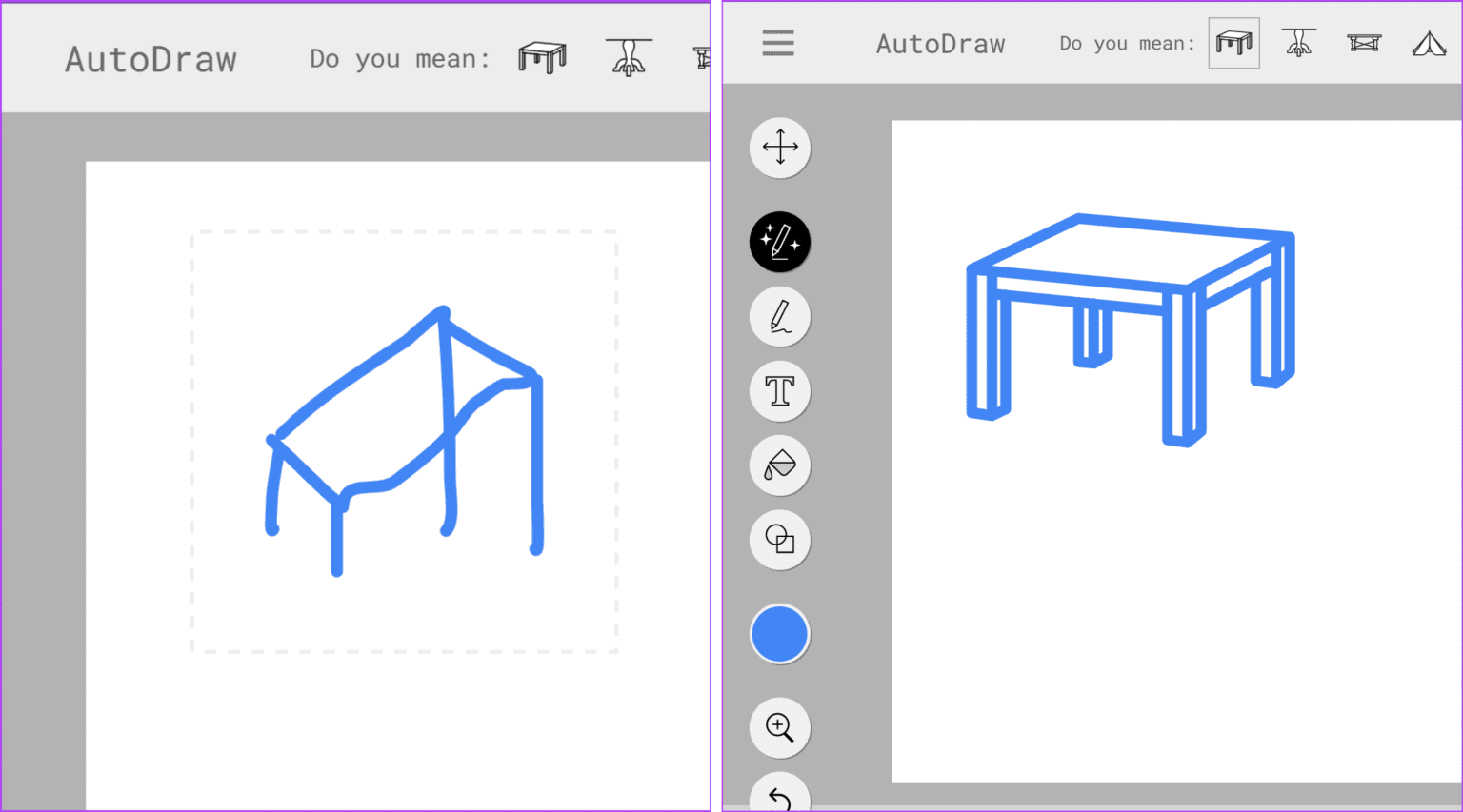Open the blue color picker circle
1463x812 pixels.
coord(779,633)
